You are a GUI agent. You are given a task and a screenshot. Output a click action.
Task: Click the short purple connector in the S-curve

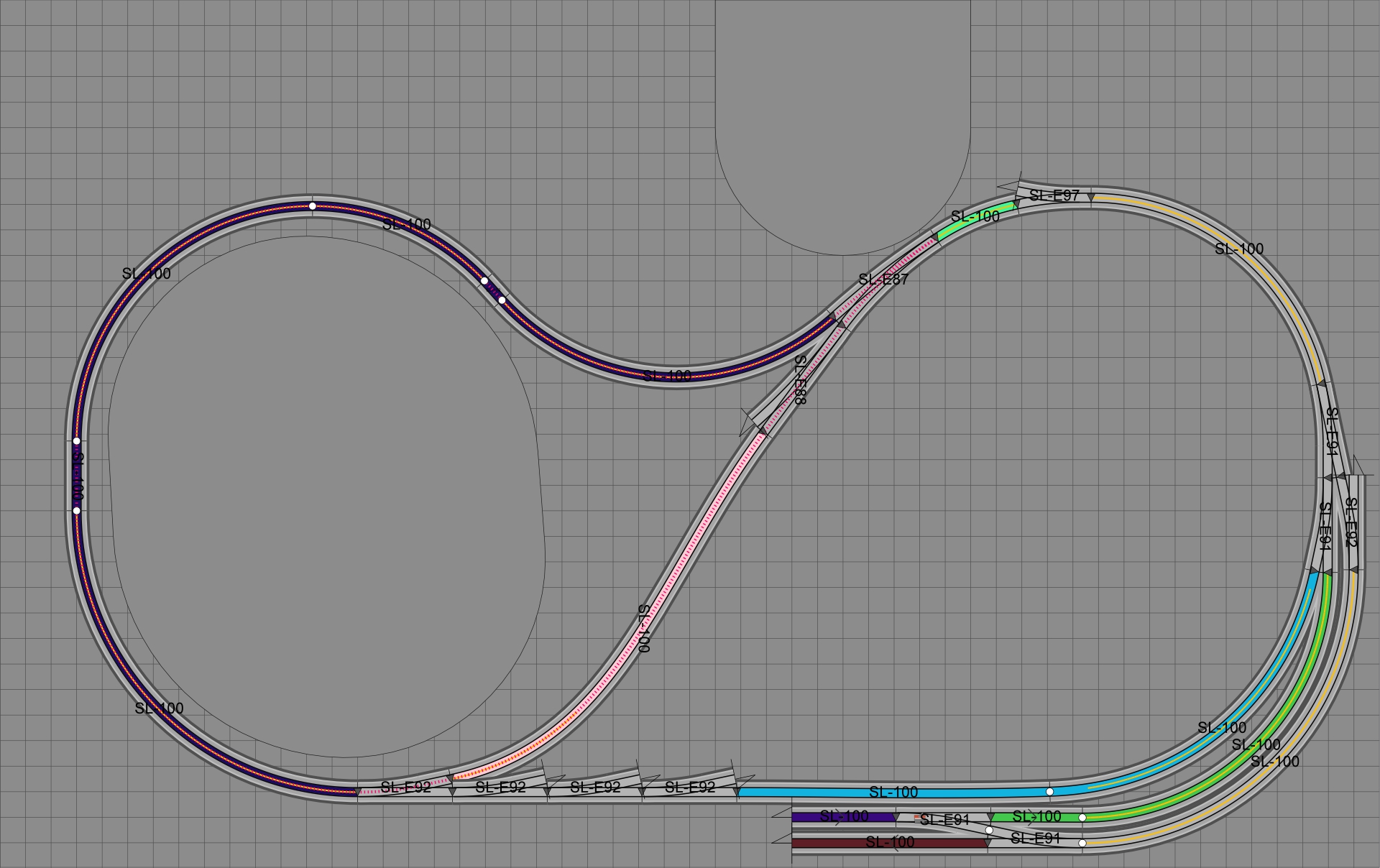493,290
